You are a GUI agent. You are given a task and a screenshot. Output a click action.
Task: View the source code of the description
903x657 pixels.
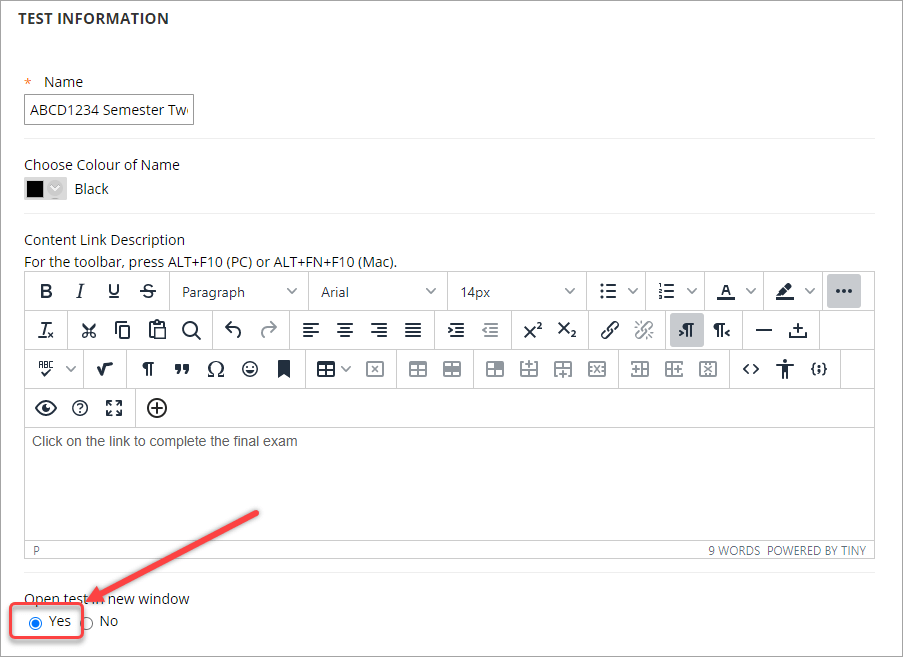(x=751, y=369)
